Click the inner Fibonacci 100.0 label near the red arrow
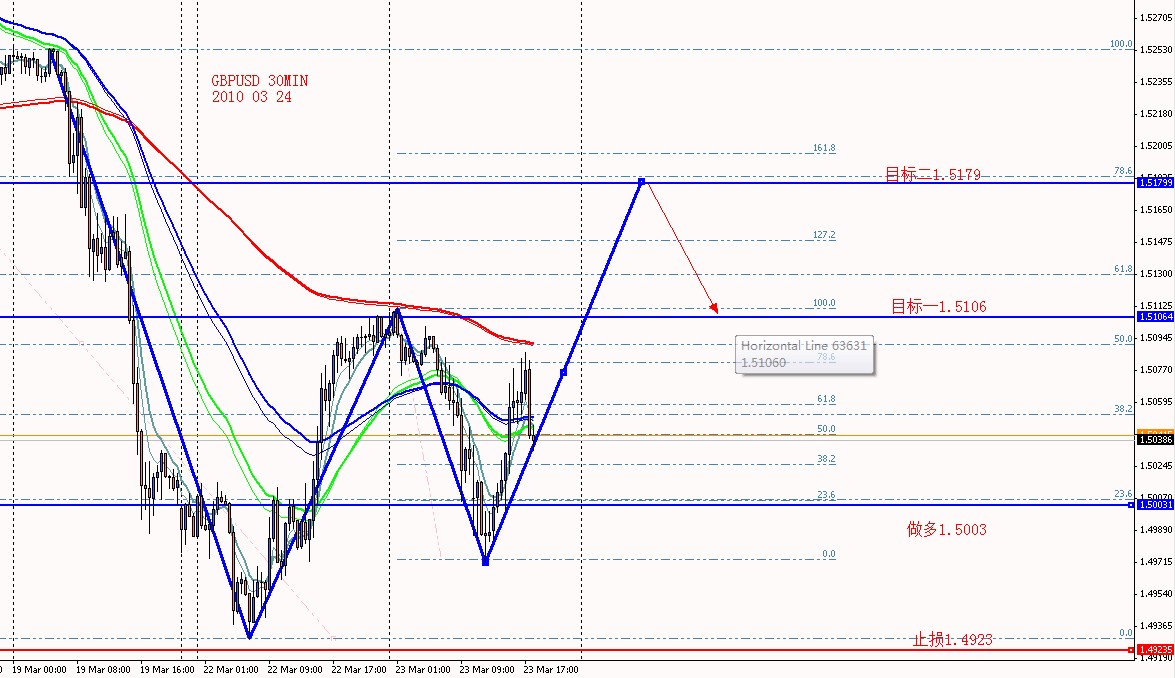The width and height of the screenshot is (1175, 678). [x=824, y=303]
